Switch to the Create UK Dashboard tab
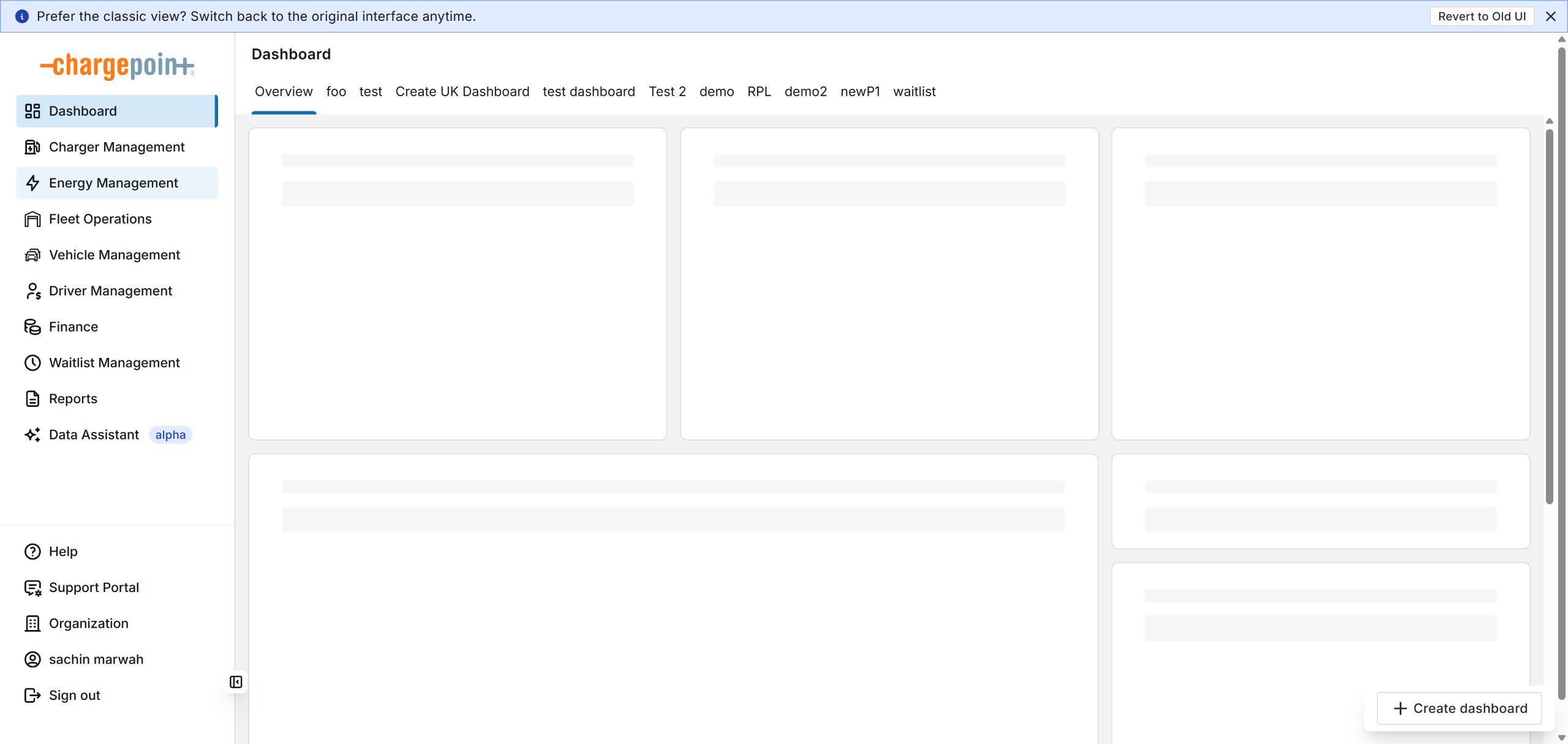 [462, 92]
